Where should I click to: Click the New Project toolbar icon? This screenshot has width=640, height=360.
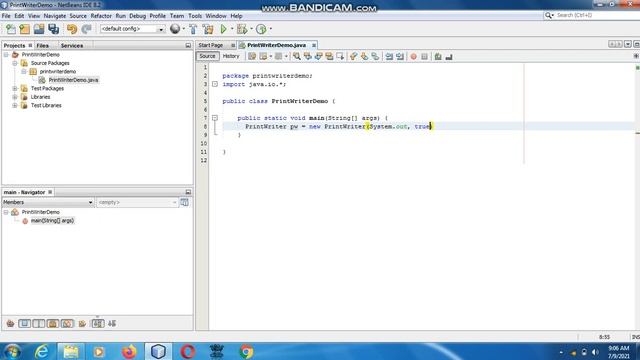(x=24, y=29)
